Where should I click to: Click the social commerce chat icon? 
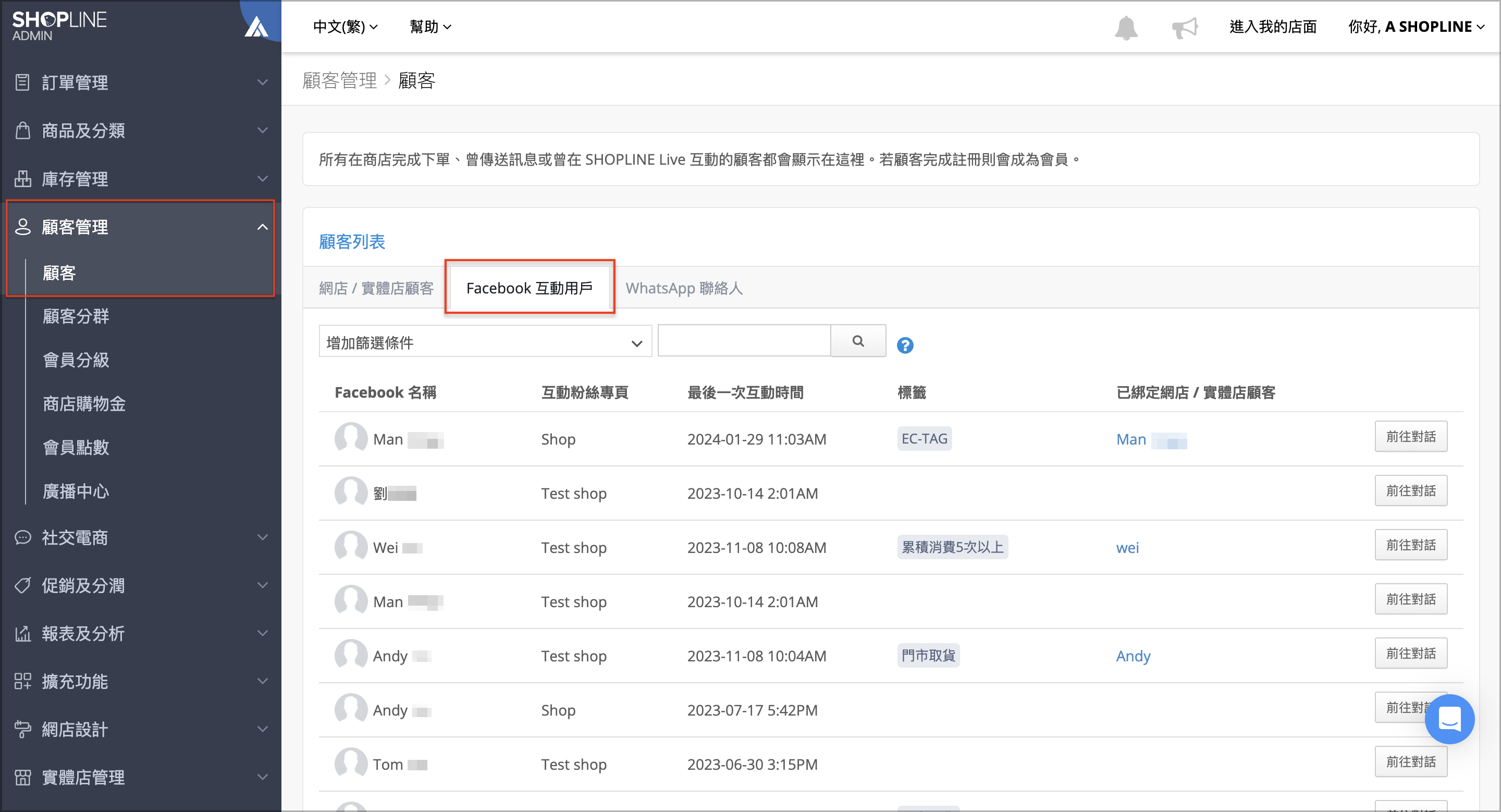click(x=22, y=537)
